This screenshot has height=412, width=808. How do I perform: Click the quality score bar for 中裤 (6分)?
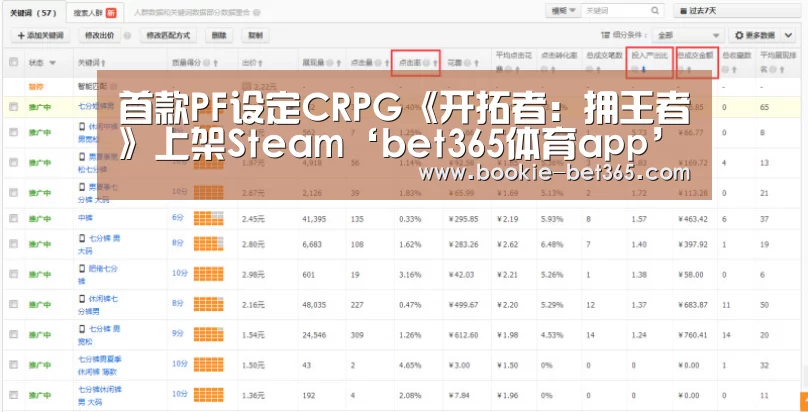[x=209, y=218]
